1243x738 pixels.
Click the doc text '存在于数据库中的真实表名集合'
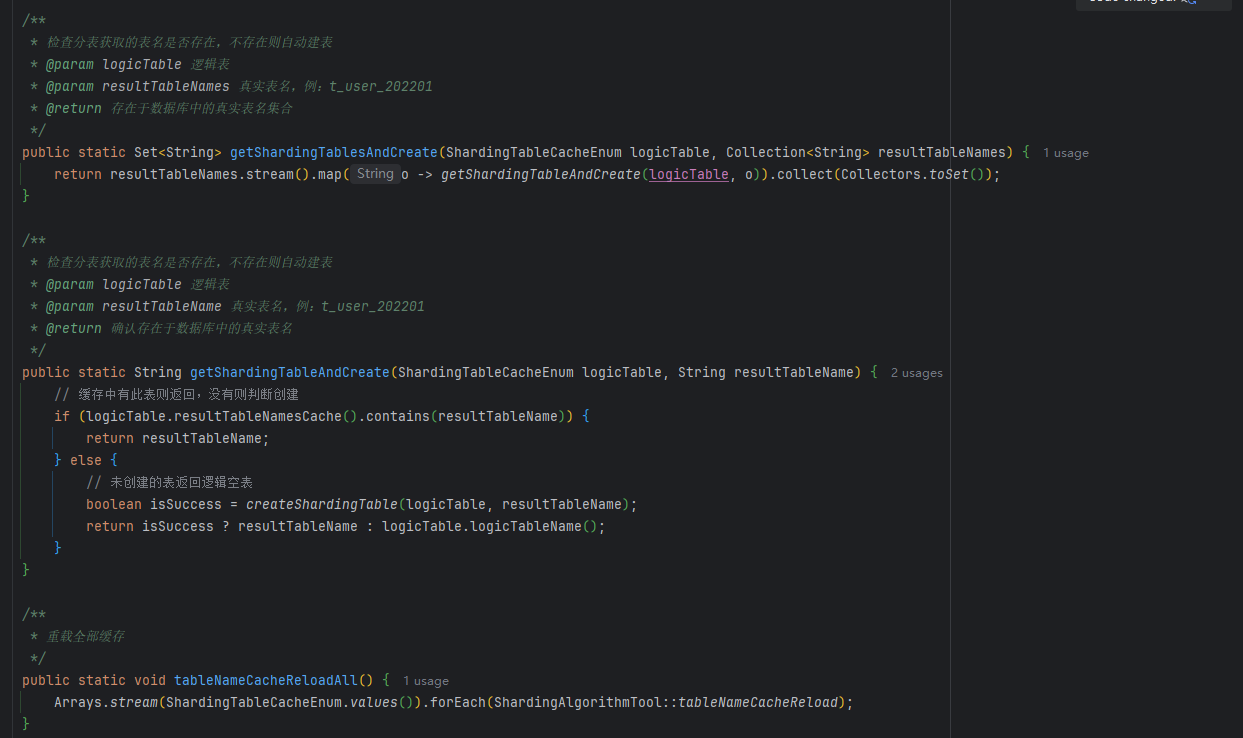[x=202, y=108]
